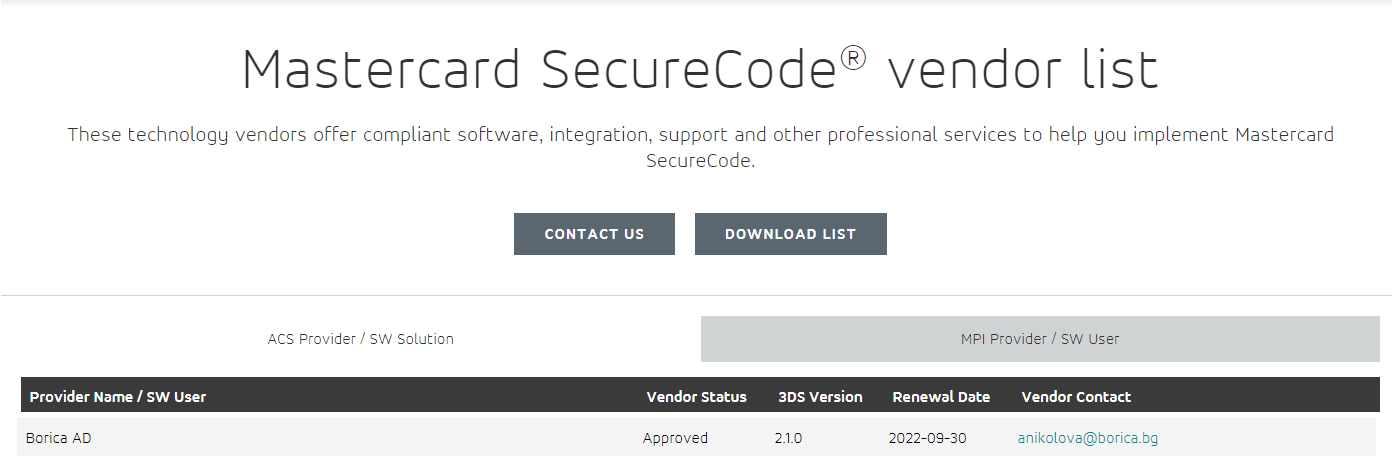Click the 2022-09-30 renewal date cell
1392x456 pixels.
coord(927,438)
